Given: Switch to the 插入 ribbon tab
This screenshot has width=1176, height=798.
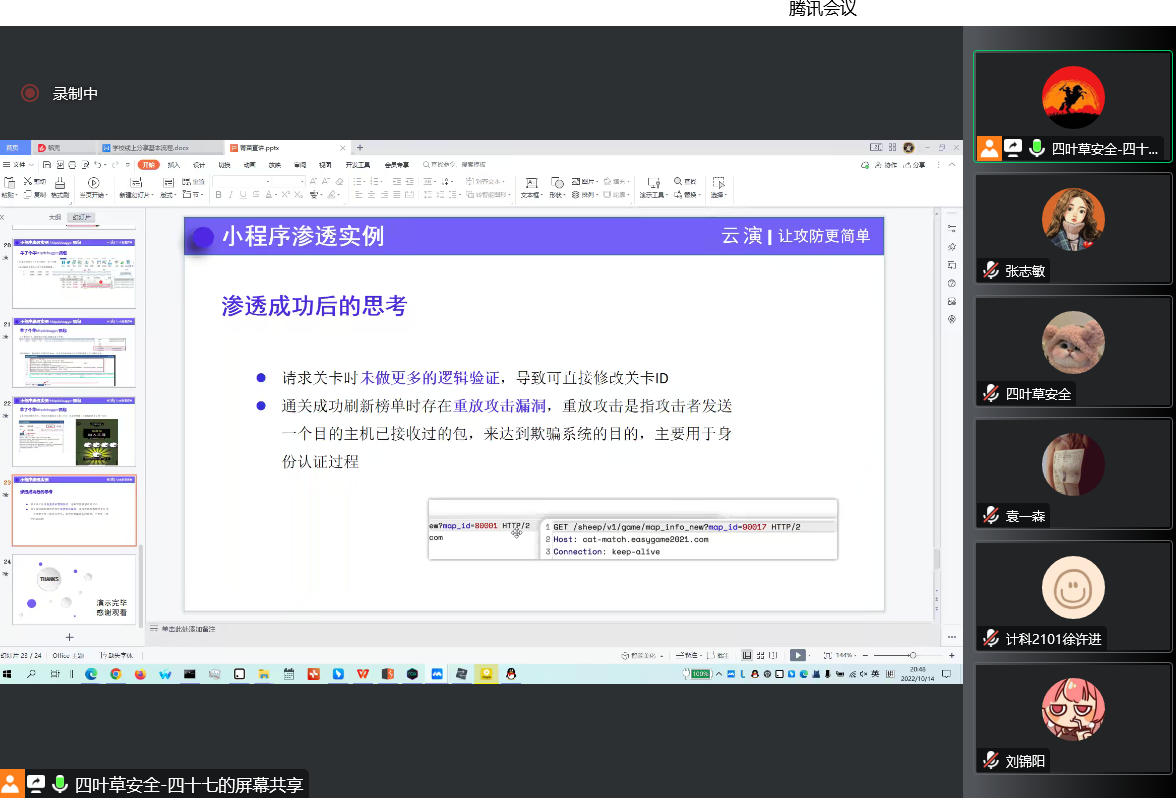Looking at the screenshot, I should tap(174, 164).
